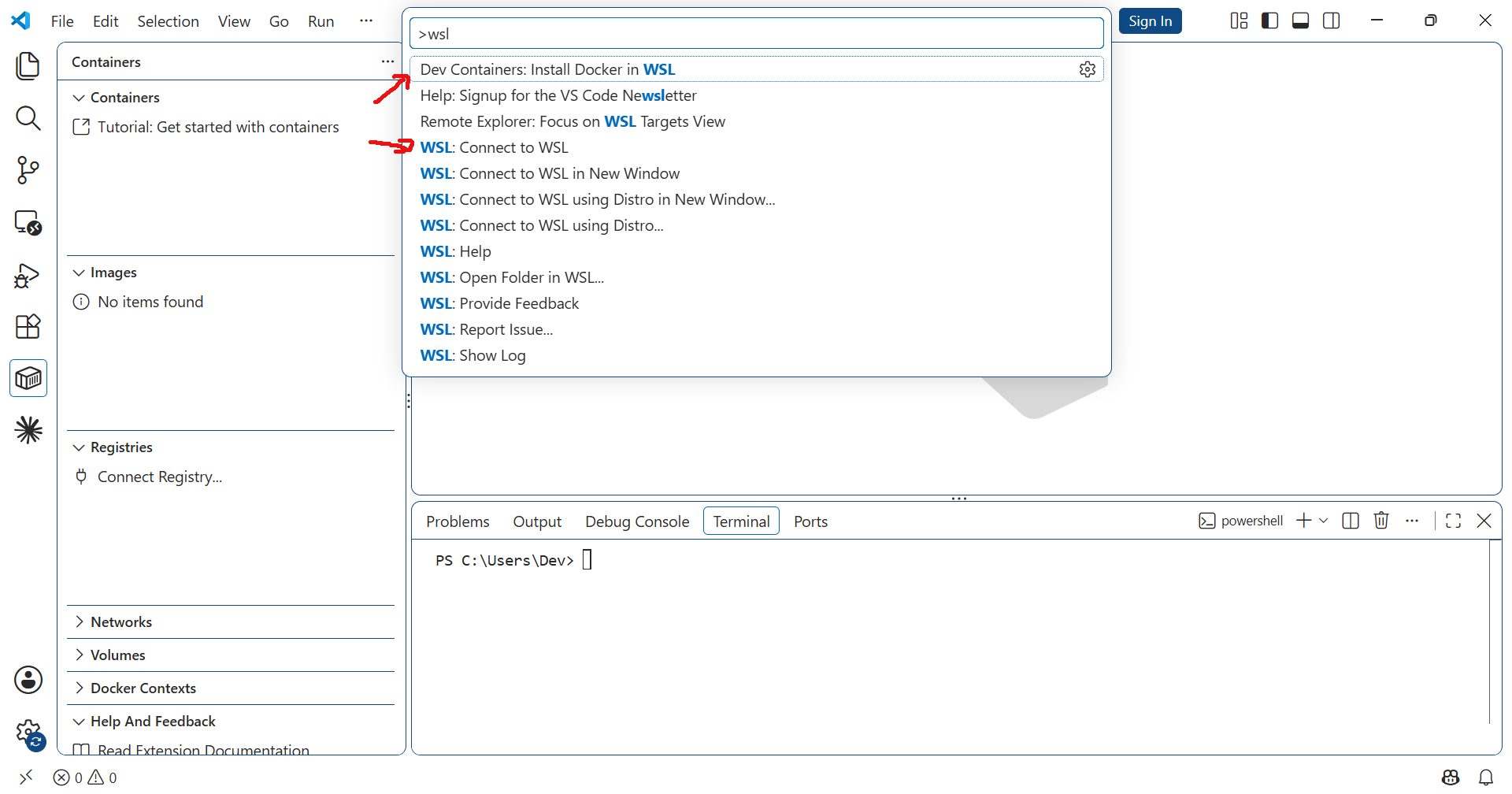1512x794 pixels.
Task: Select the Containers view icon
Action: pyautogui.click(x=28, y=379)
